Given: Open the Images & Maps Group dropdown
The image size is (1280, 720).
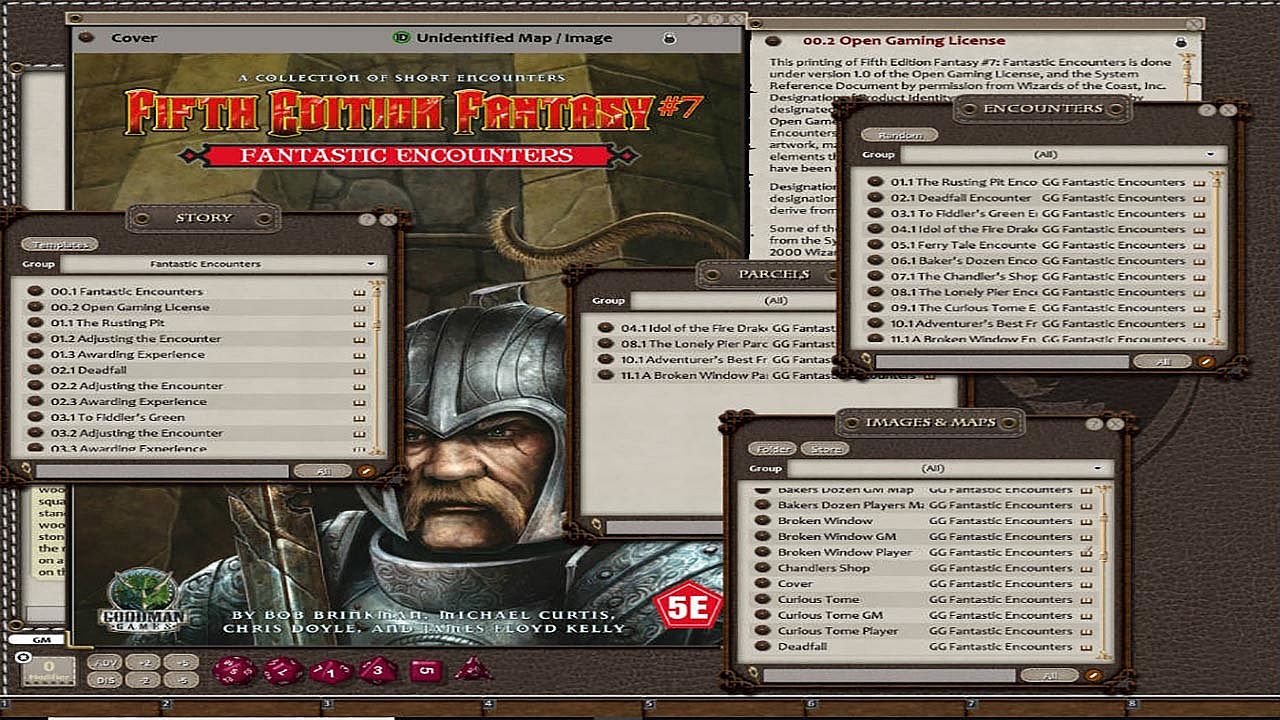Looking at the screenshot, I should pos(950,468).
